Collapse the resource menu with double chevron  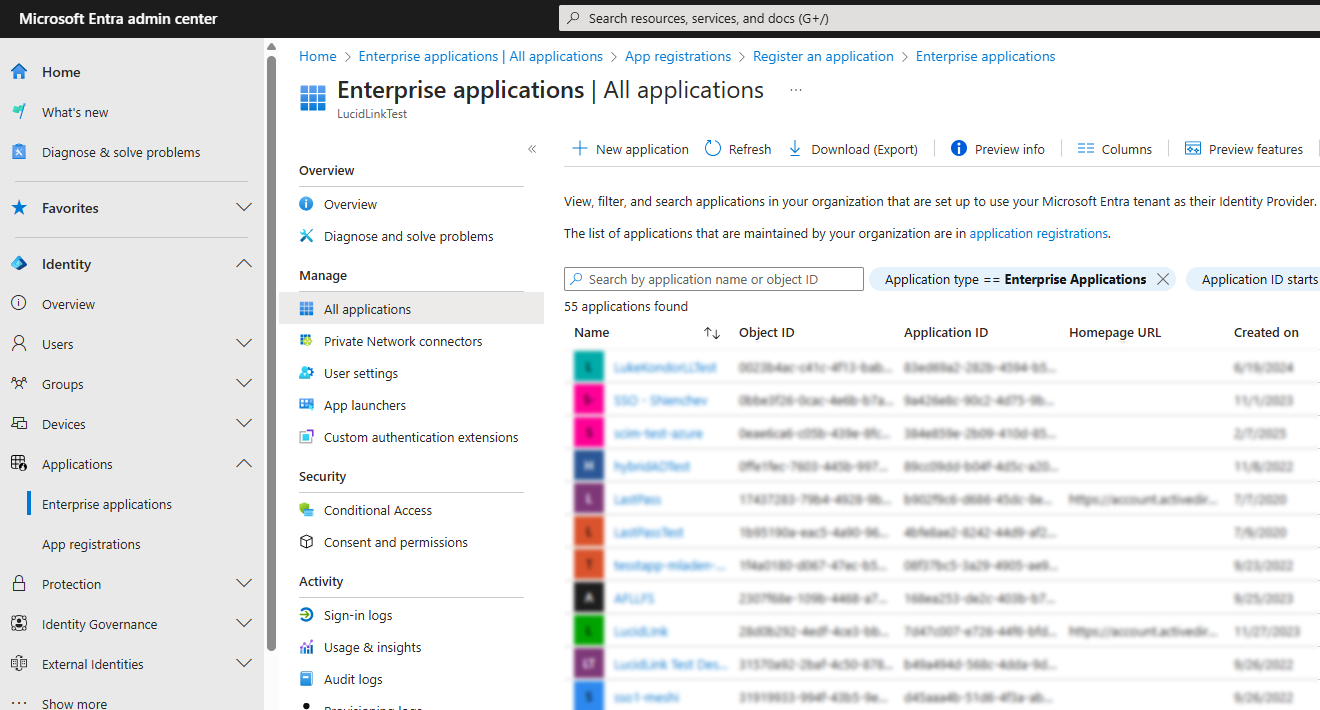[532, 149]
